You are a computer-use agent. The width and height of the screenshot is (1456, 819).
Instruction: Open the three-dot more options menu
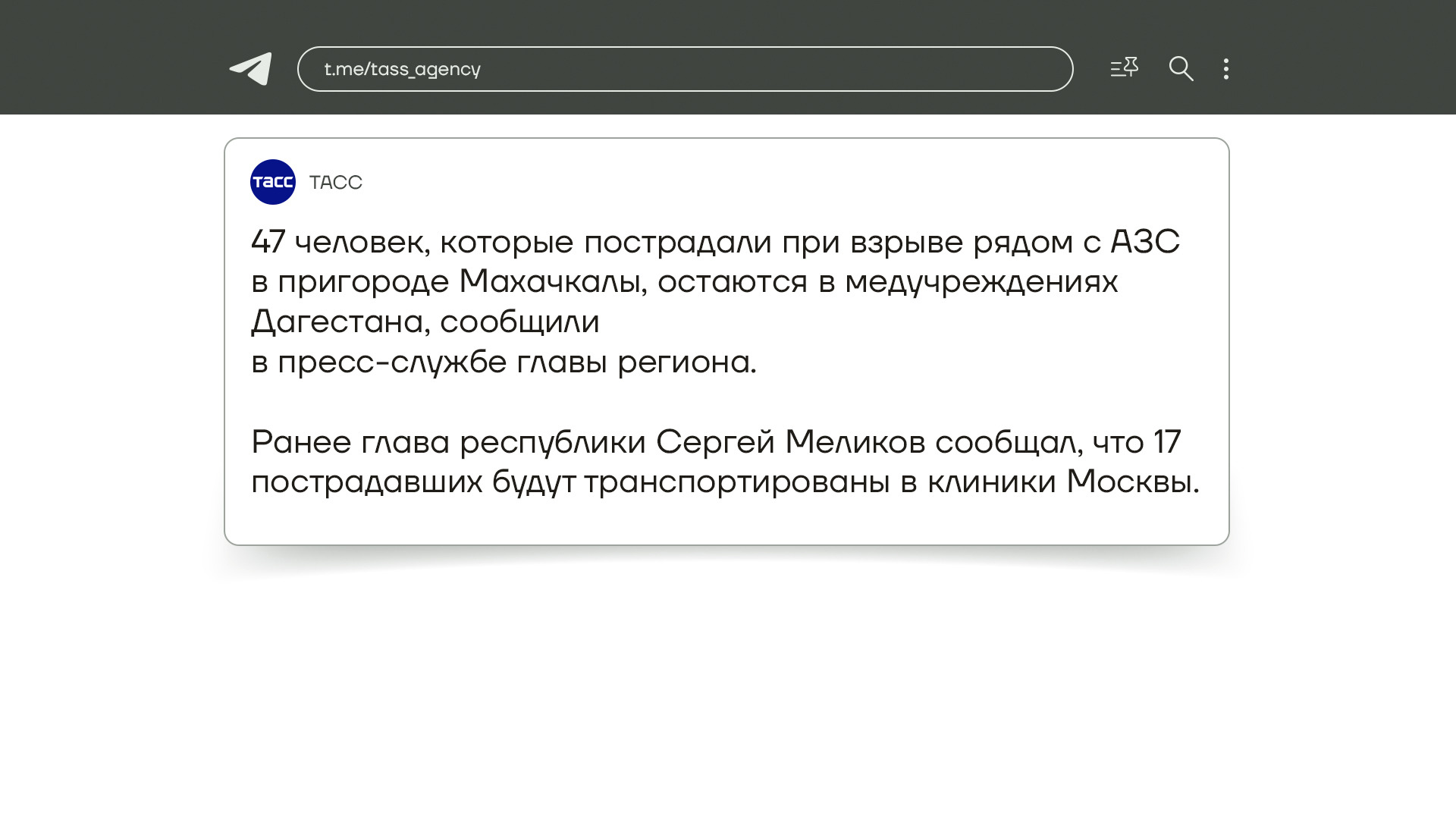coord(1226,69)
